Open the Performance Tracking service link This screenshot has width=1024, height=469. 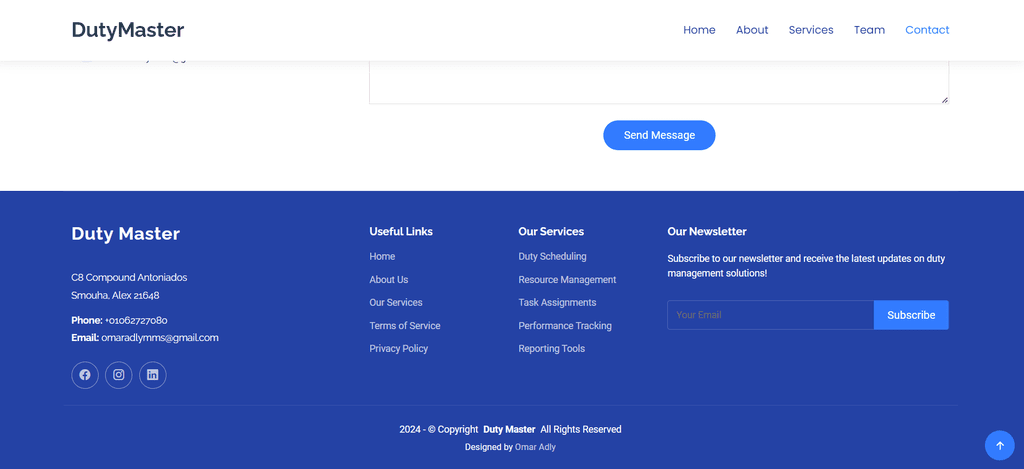(565, 325)
